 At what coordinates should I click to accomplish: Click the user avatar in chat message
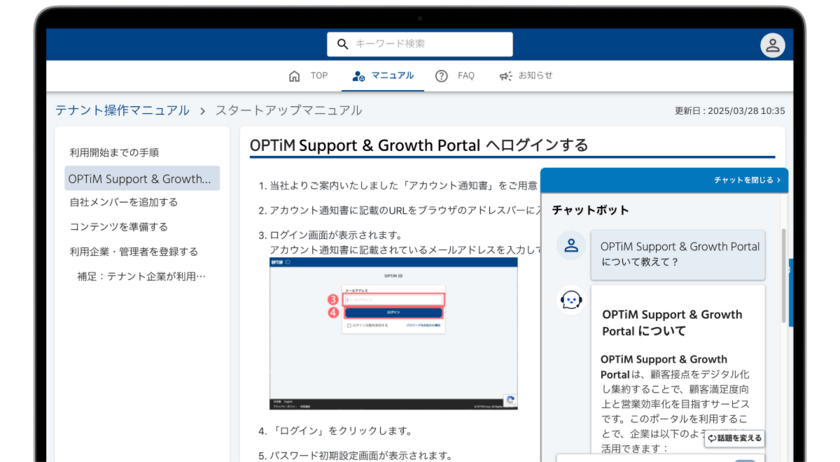point(571,245)
